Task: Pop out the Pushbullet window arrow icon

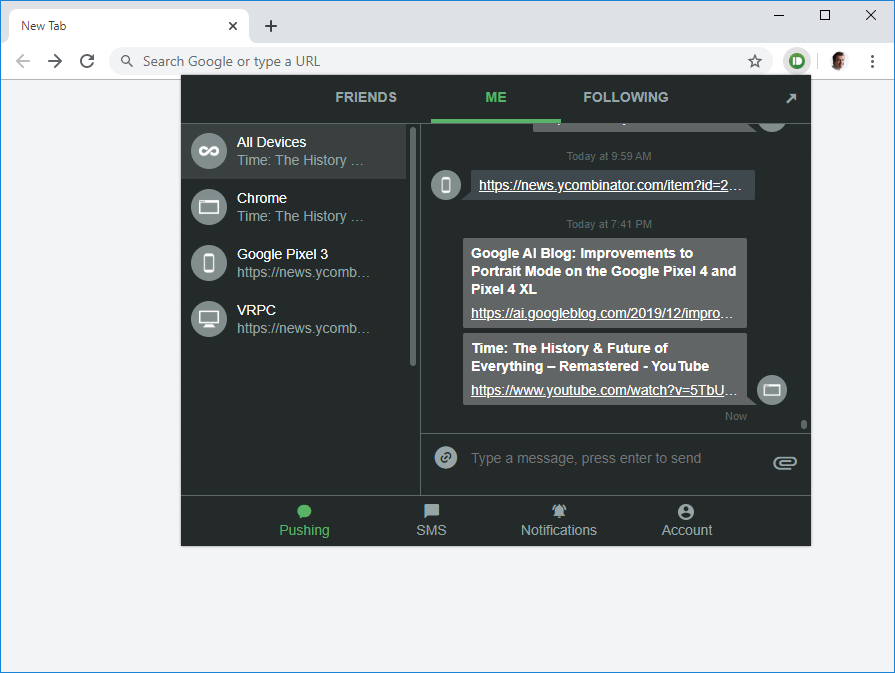Action: [x=791, y=98]
